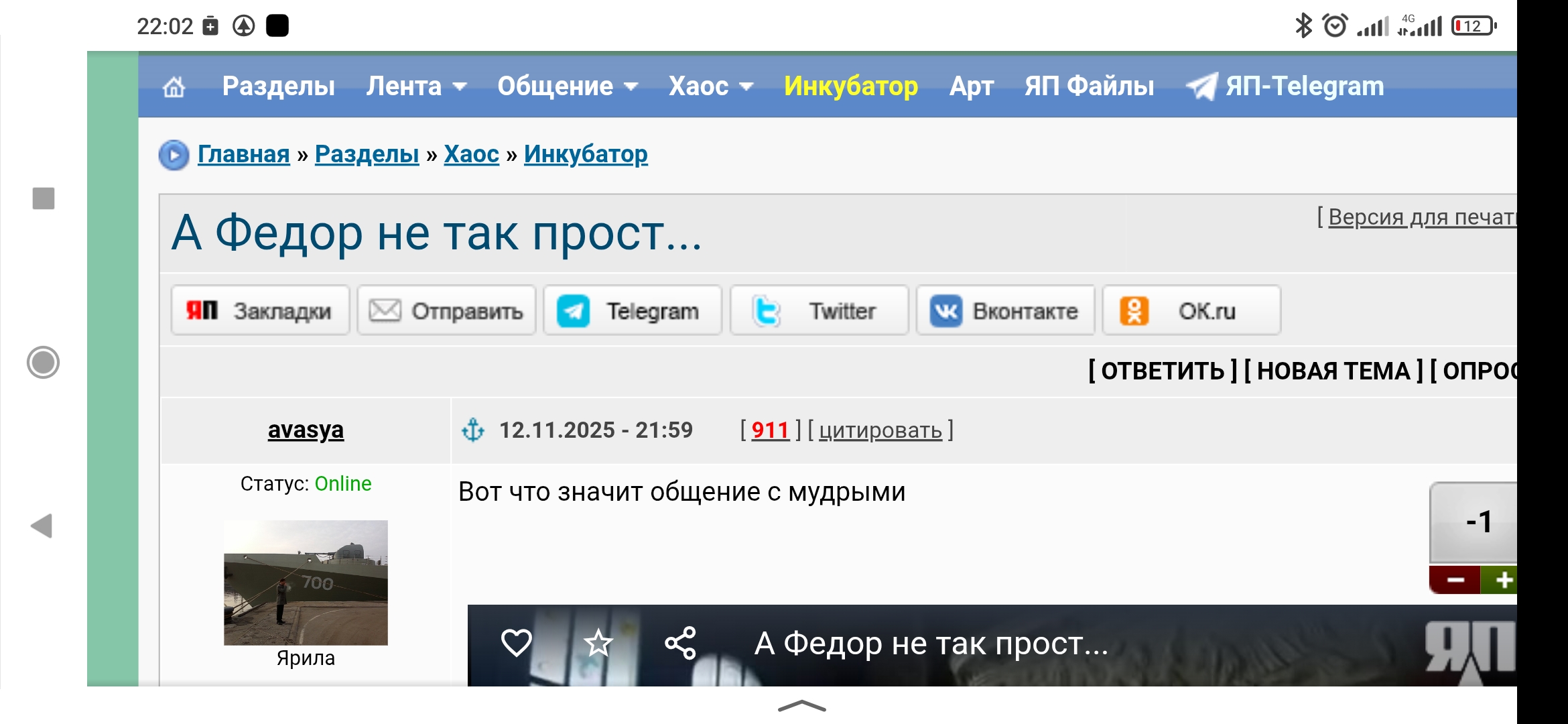Follow the Инкубатор breadcrumb link
This screenshot has height=724, width=1568.
[586, 154]
